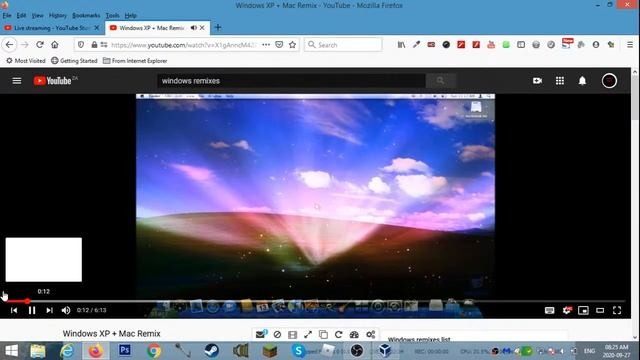Click the red YouTube extension icon in toolbar
This screenshot has height=360, width=640.
pyautogui.click(x=491, y=44)
